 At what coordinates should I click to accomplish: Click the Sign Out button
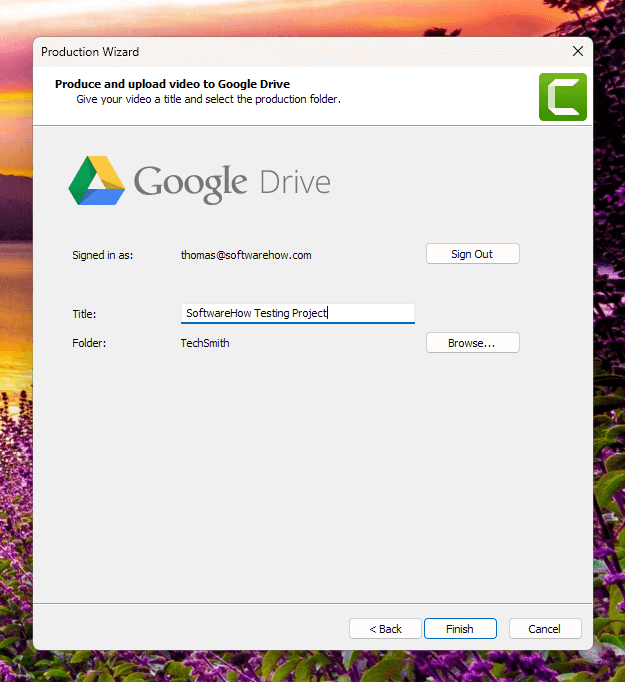473,254
